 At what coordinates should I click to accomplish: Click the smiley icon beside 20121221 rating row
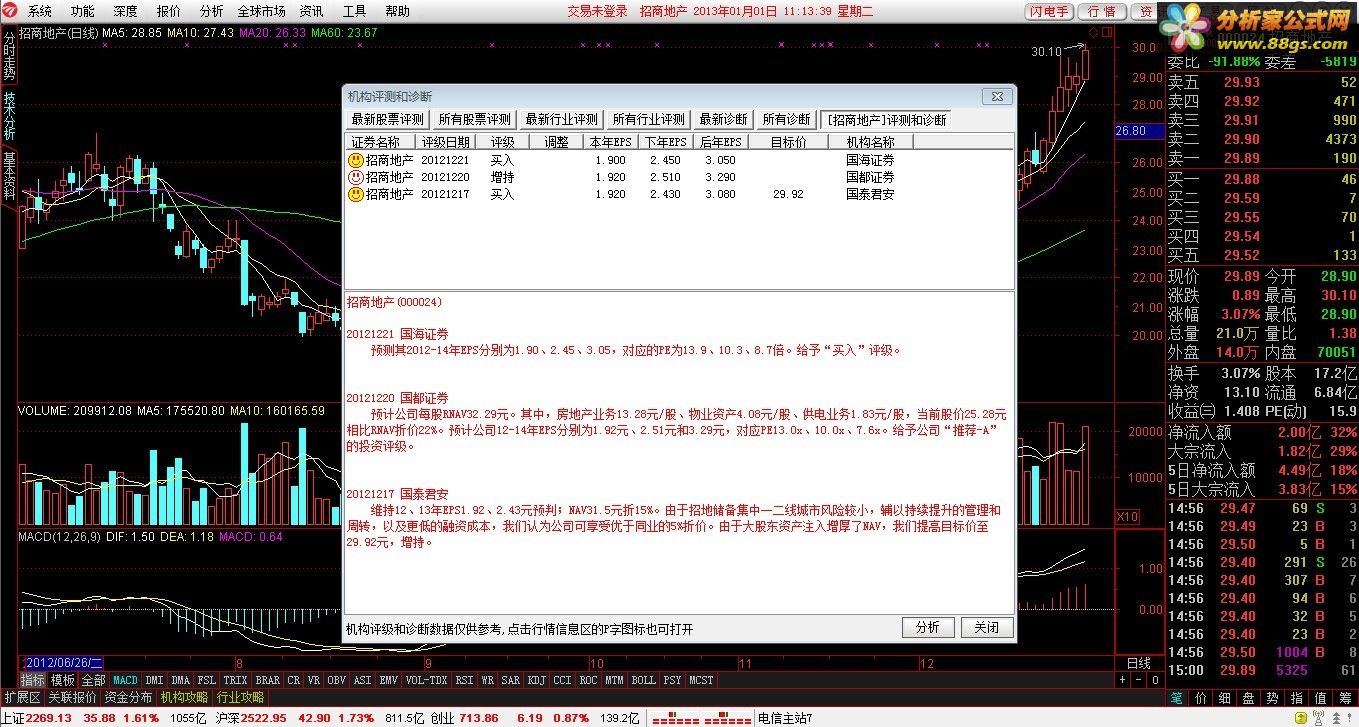pyautogui.click(x=355, y=160)
